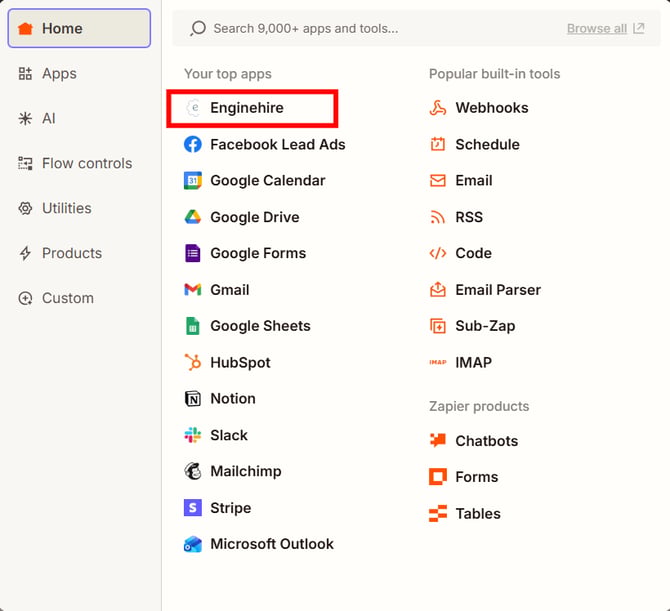Pick the Code brackets icon

pos(438,253)
